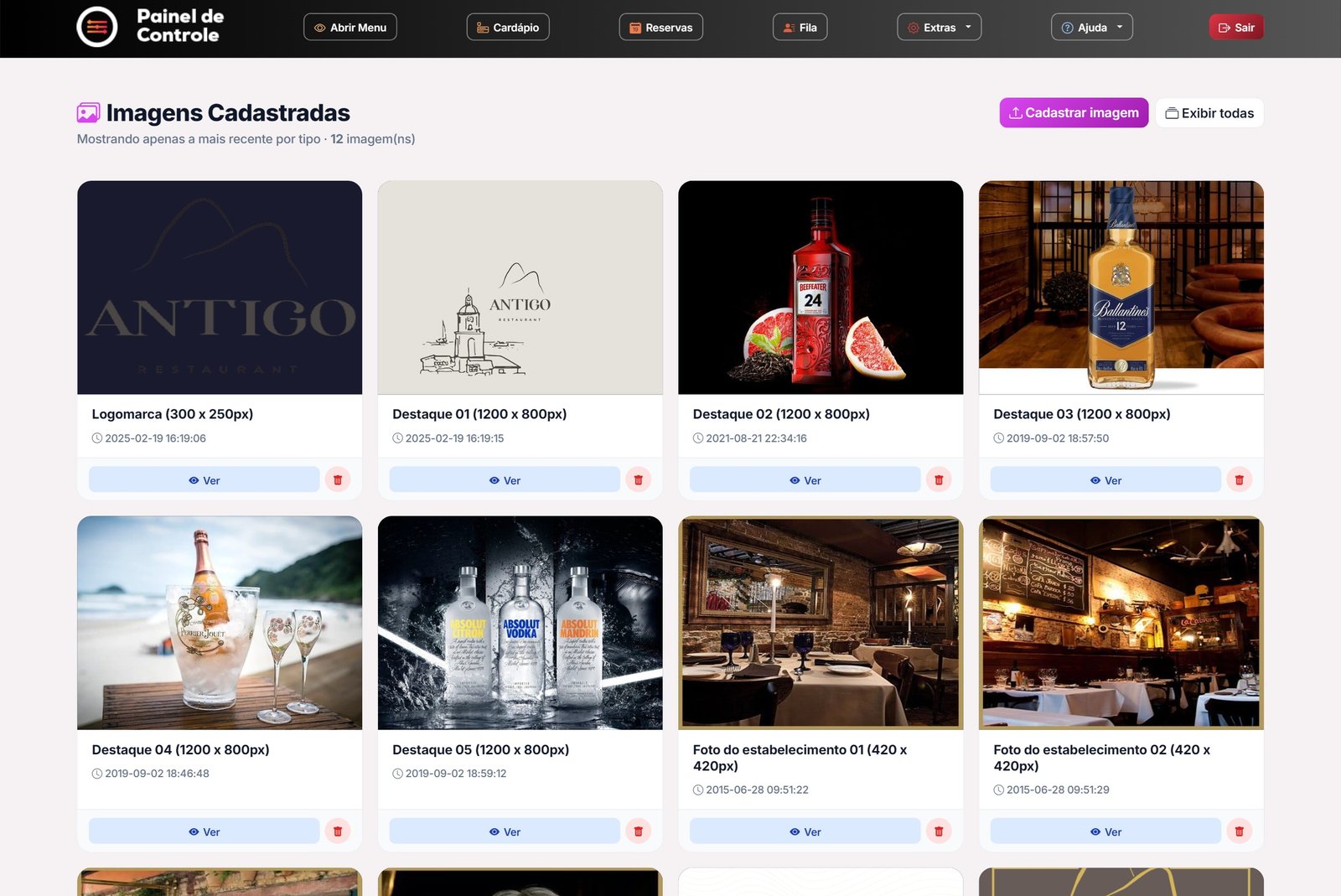Delete the Destaque 03 image
1341x896 pixels.
click(1240, 479)
